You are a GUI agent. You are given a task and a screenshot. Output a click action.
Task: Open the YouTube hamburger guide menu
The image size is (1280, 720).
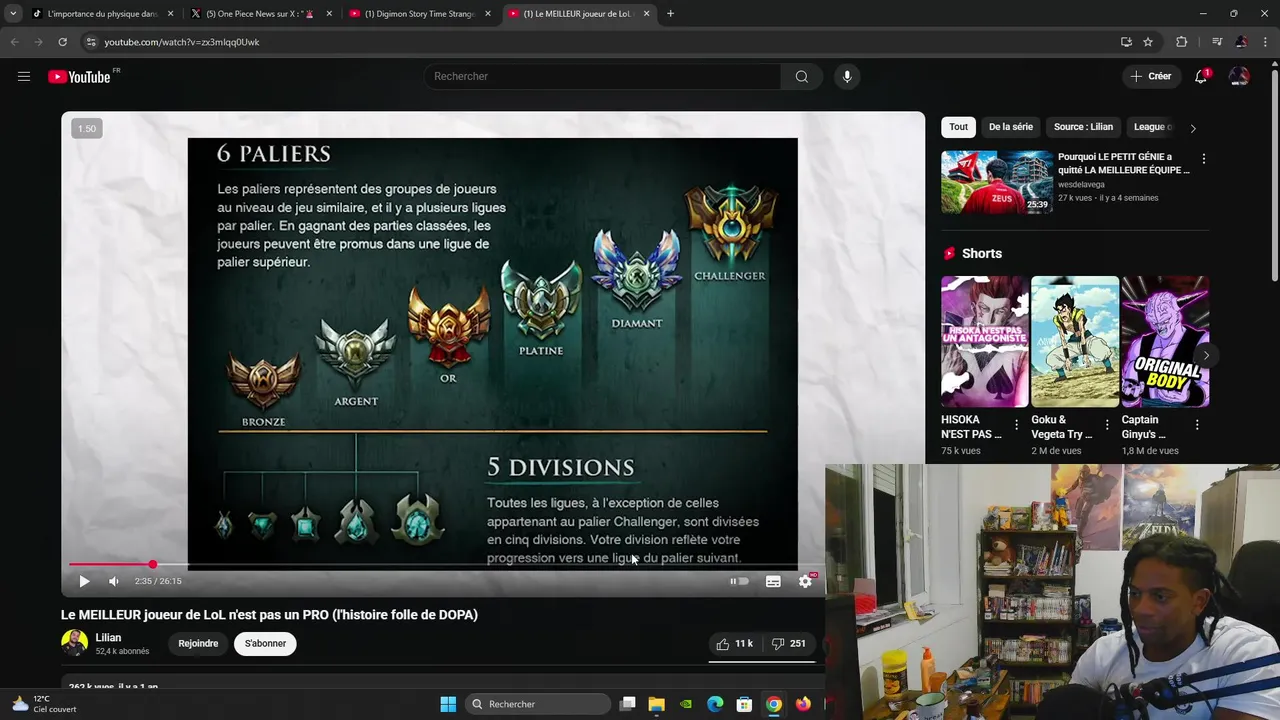tap(24, 76)
